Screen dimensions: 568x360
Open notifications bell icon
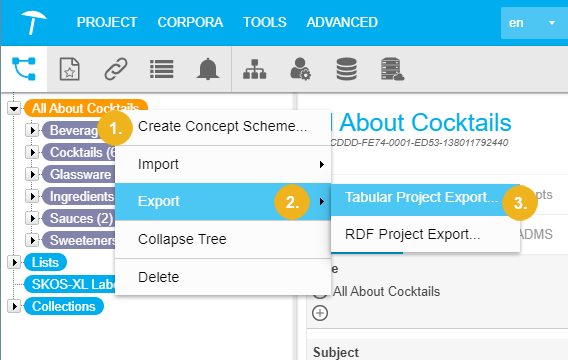(x=208, y=68)
